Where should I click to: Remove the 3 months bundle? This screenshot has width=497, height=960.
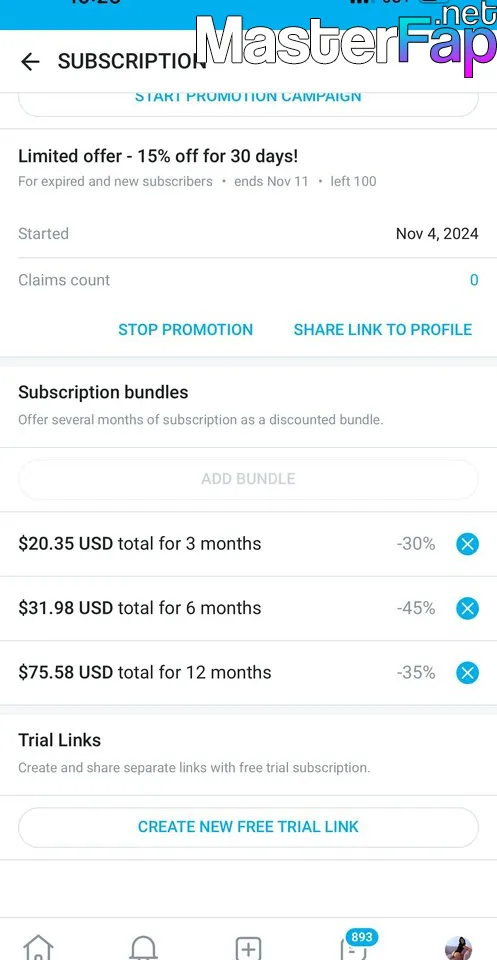(x=467, y=544)
